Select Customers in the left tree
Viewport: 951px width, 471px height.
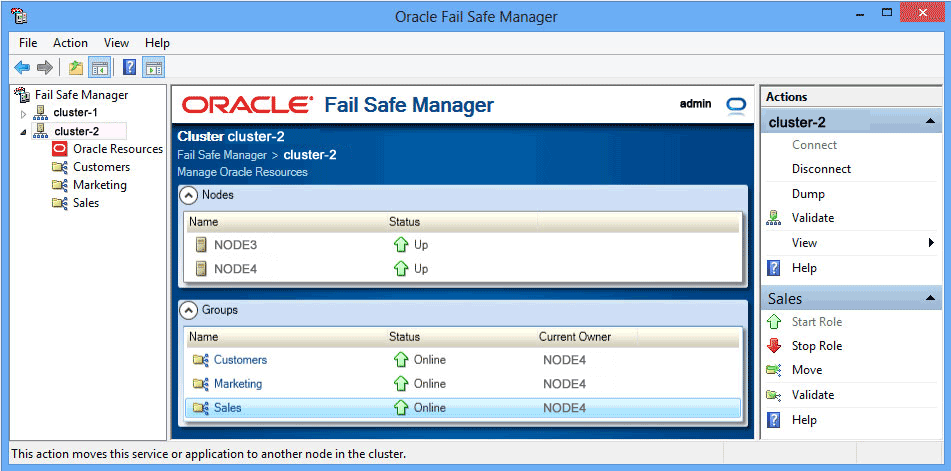tap(101, 167)
